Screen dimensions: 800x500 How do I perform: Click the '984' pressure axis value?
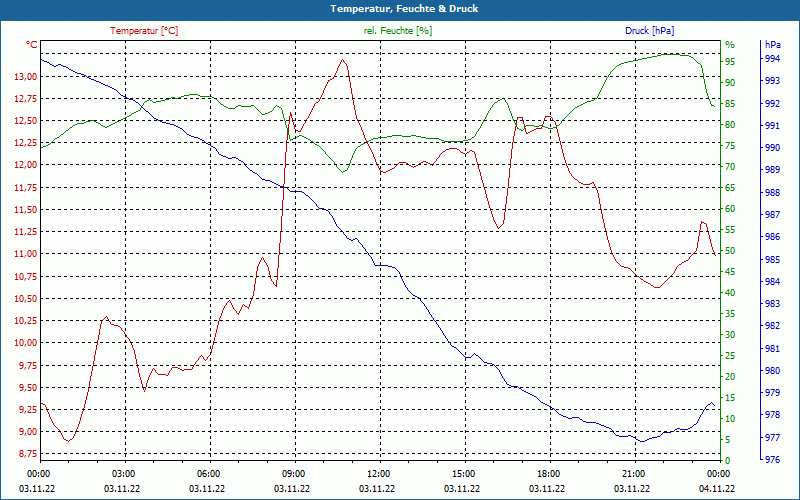(772, 282)
